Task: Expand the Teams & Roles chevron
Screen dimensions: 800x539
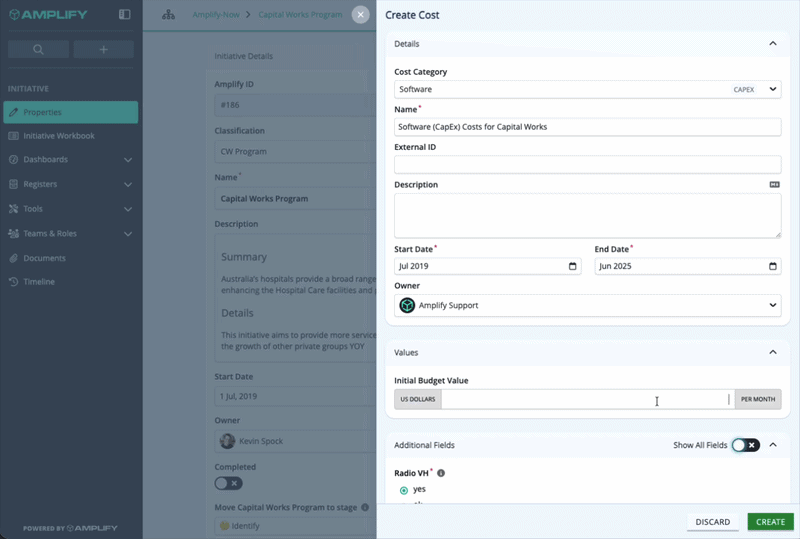Action: (128, 234)
